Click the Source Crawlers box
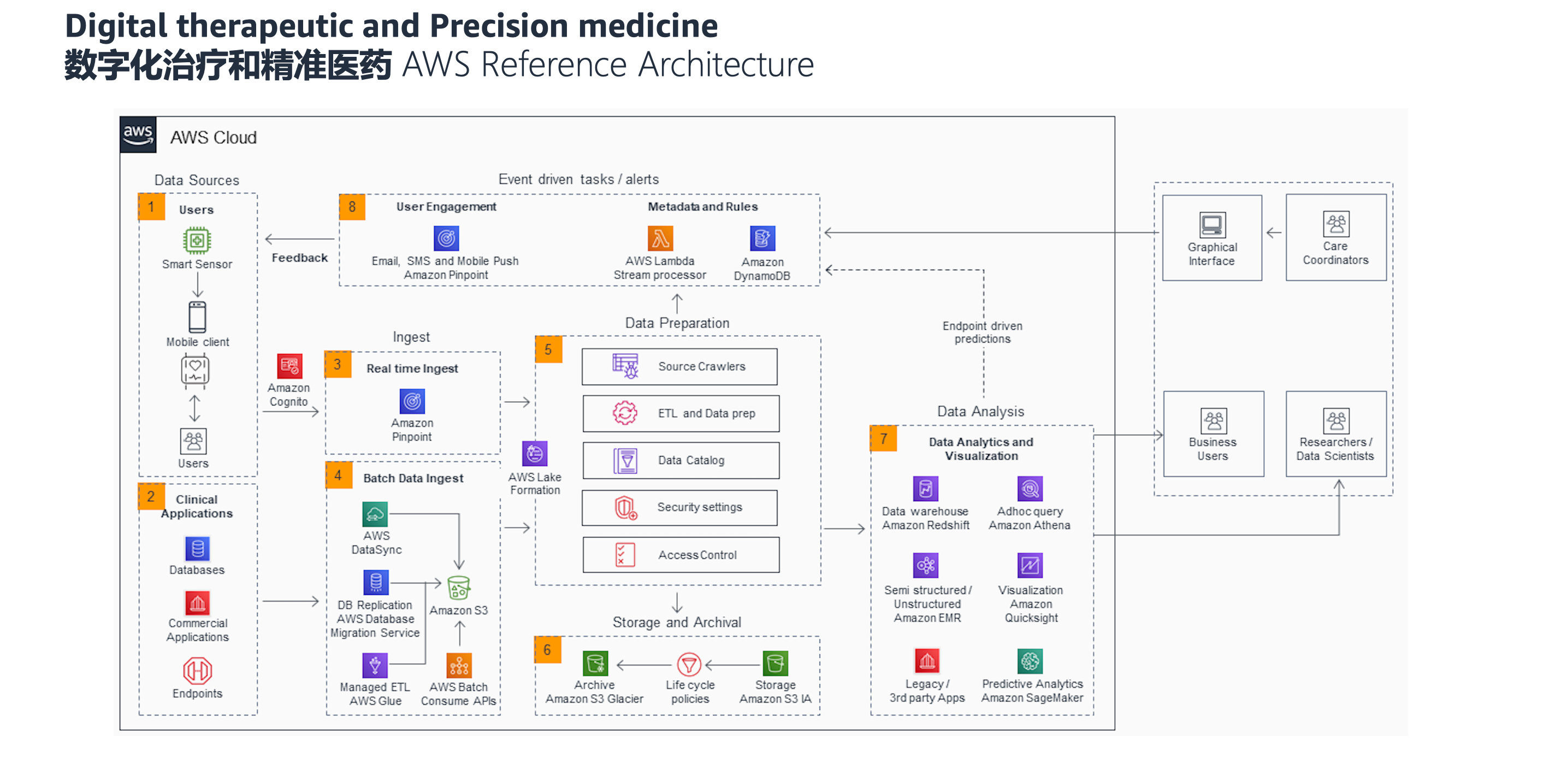This screenshot has width=1549, height=784. coord(679,367)
